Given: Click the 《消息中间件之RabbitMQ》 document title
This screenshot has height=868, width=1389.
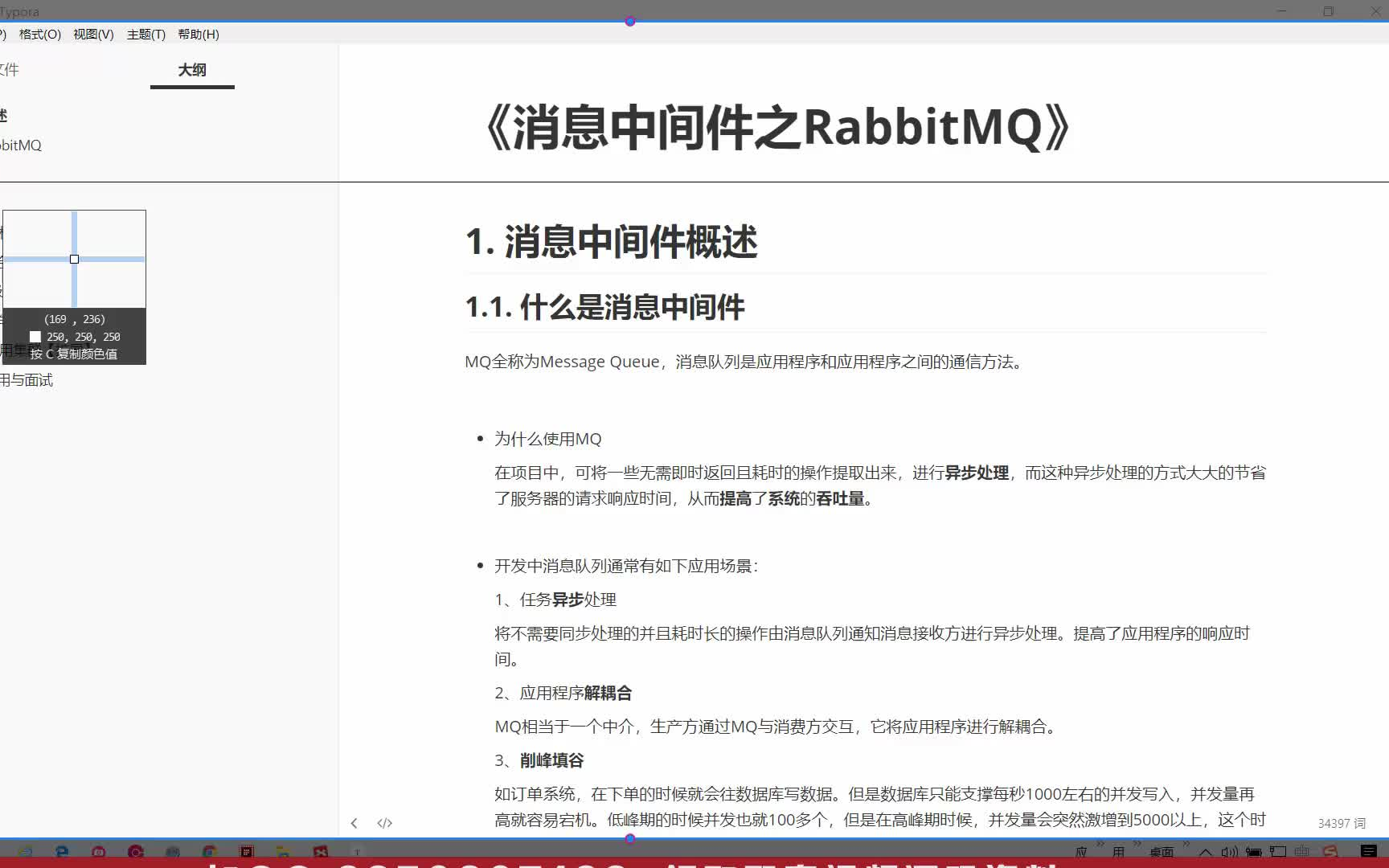Looking at the screenshot, I should coord(778,127).
